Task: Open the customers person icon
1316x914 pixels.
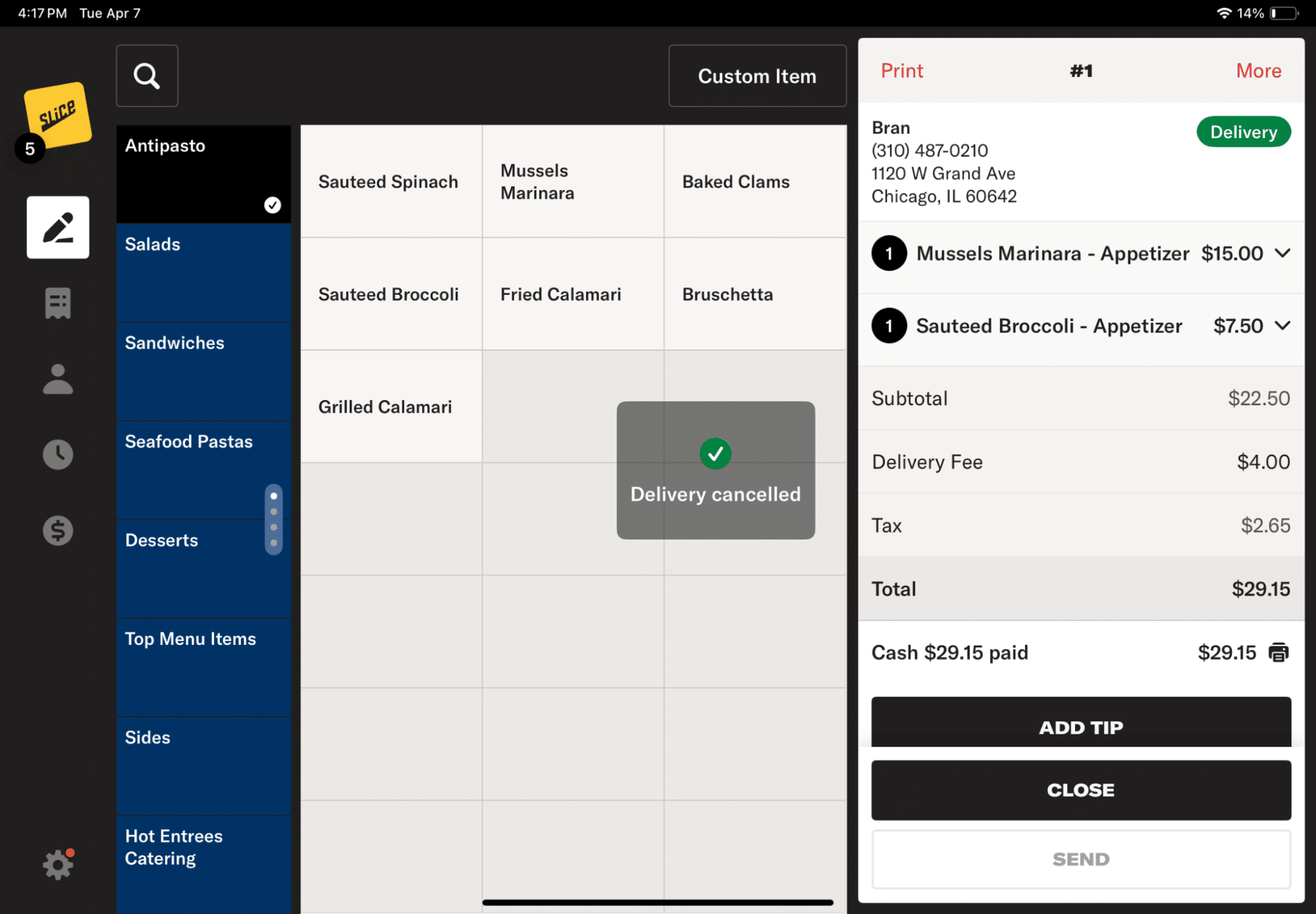Action: click(58, 379)
